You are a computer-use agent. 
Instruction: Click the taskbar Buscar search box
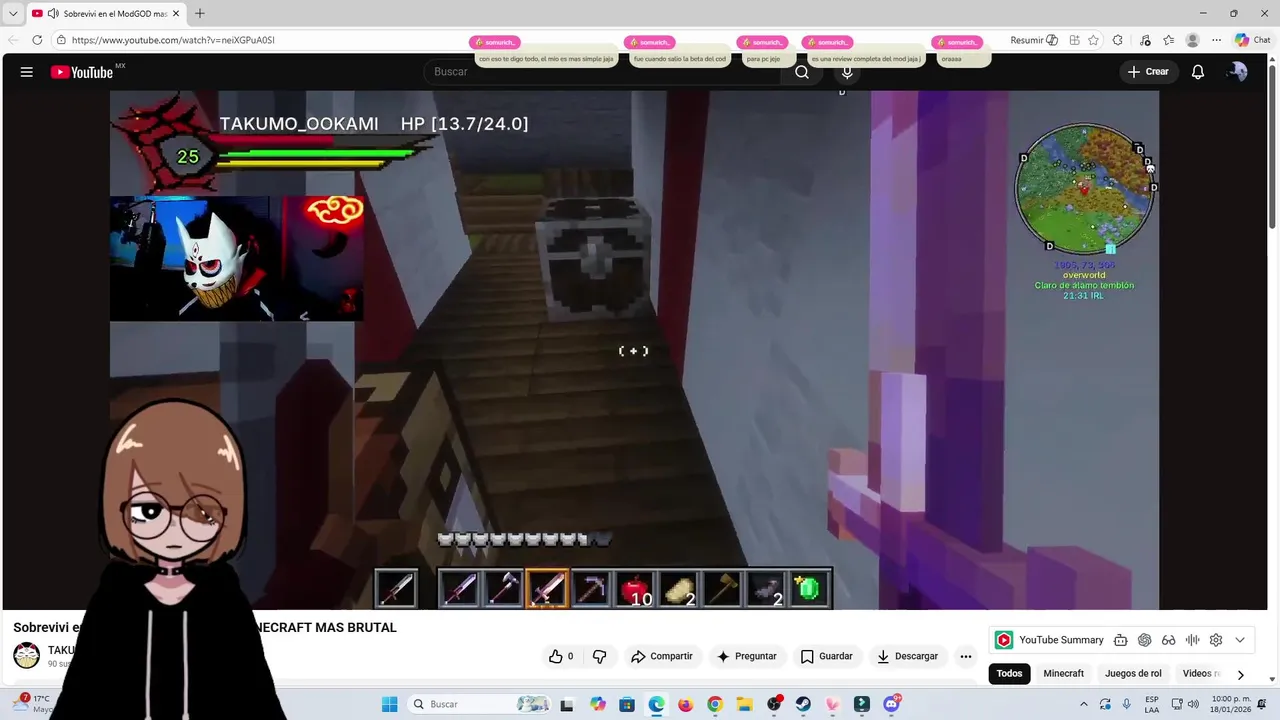point(480,704)
